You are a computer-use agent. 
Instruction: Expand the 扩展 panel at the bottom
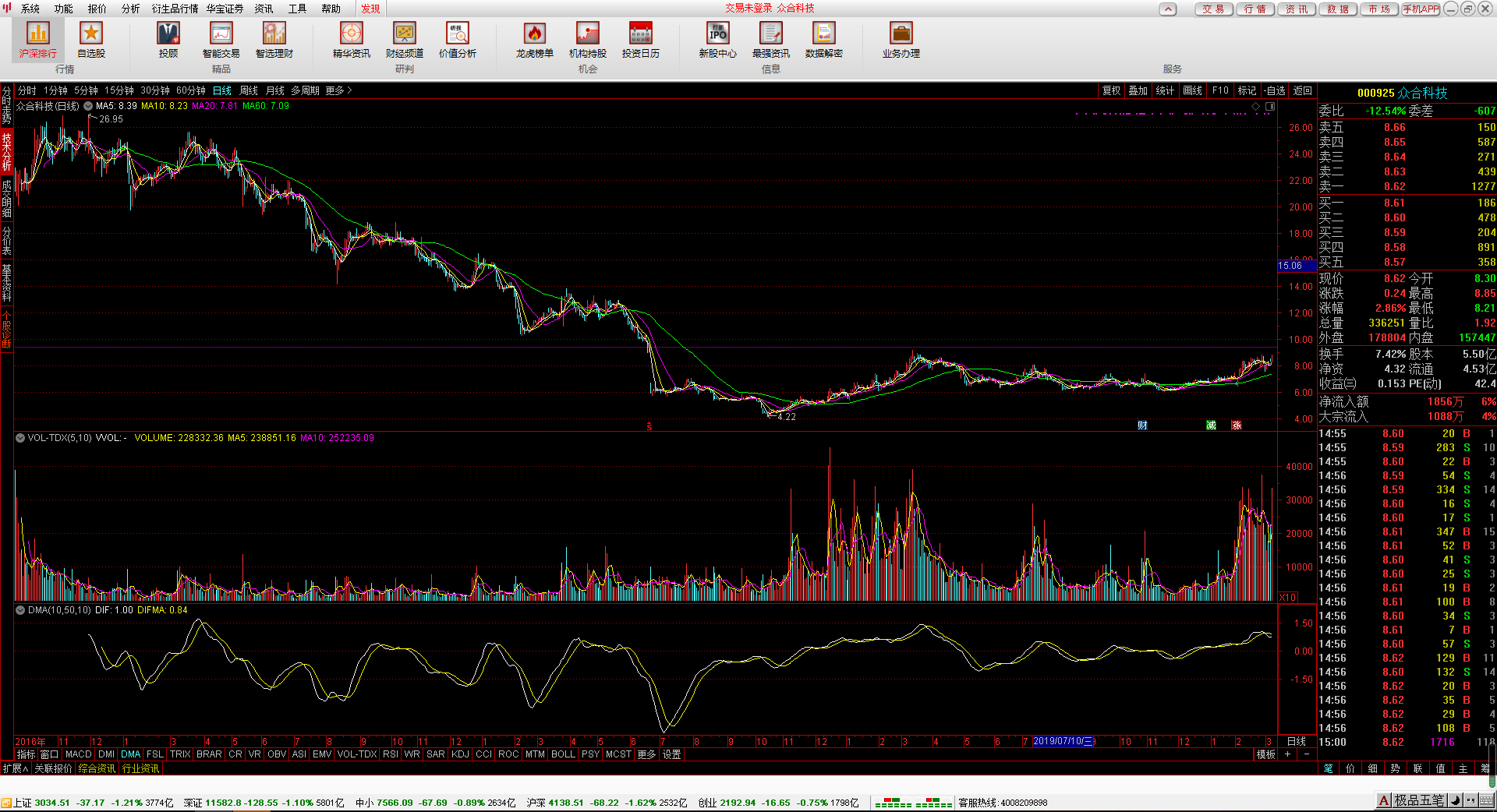coord(16,768)
